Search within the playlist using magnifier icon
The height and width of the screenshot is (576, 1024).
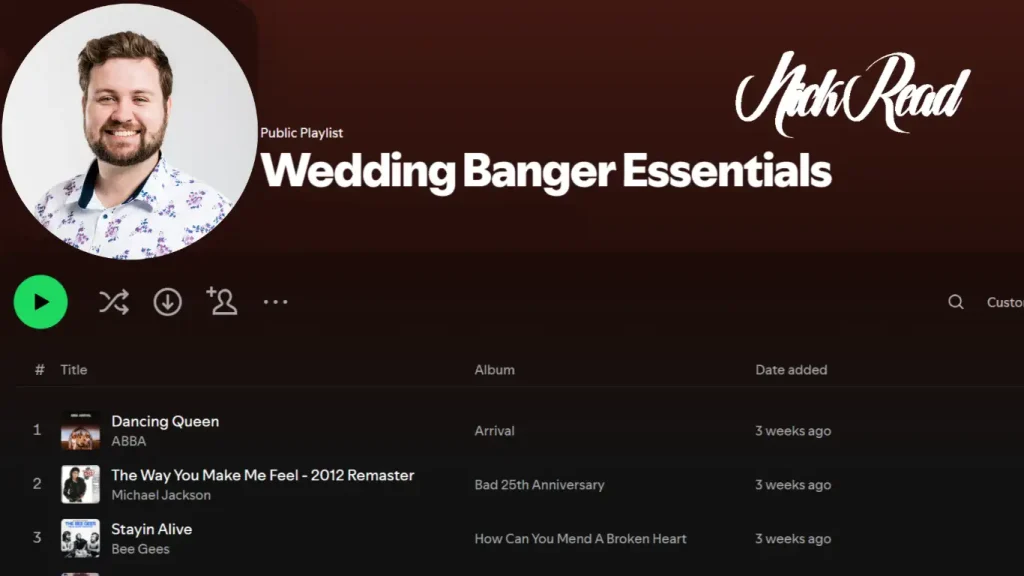(956, 302)
